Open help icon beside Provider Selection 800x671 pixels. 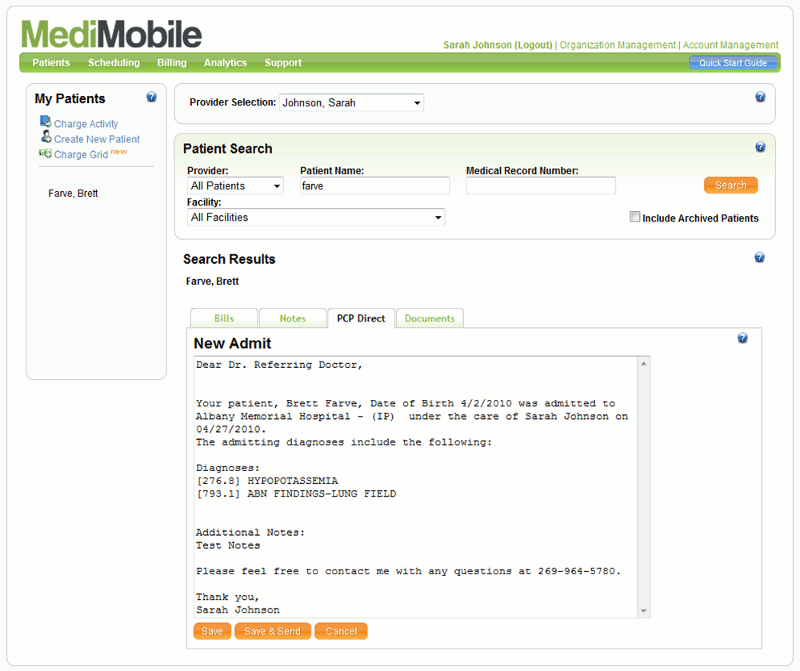coord(760,97)
